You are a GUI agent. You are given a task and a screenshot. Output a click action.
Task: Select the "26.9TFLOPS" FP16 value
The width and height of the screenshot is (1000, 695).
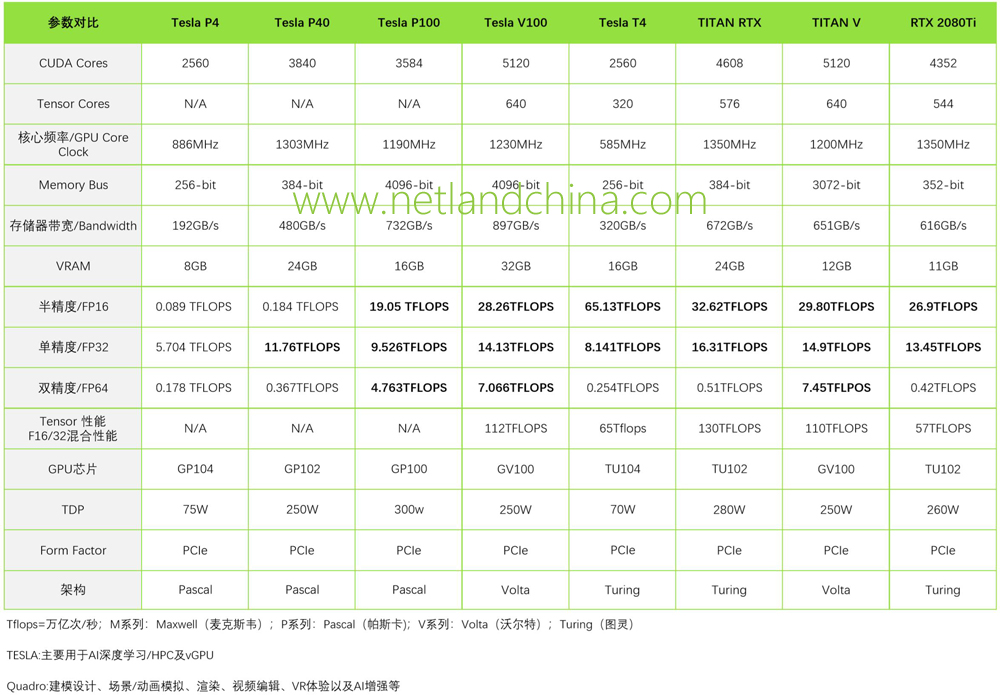point(943,307)
